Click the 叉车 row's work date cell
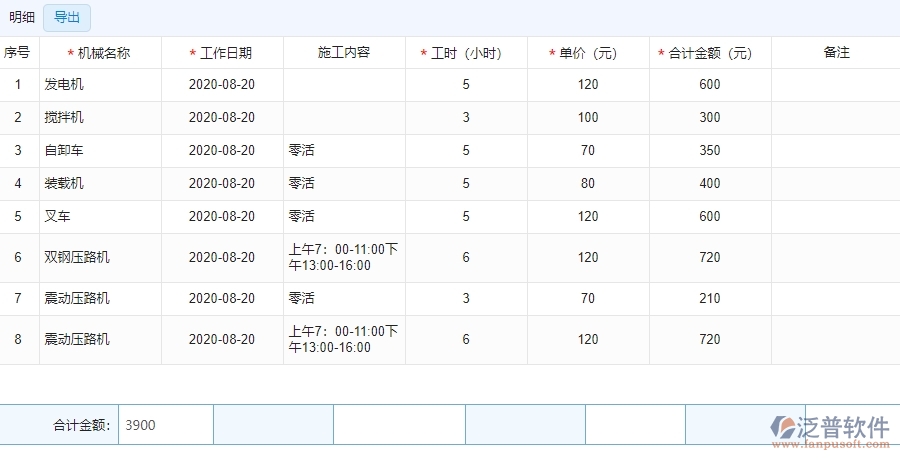This screenshot has height=460, width=900. pos(222,217)
